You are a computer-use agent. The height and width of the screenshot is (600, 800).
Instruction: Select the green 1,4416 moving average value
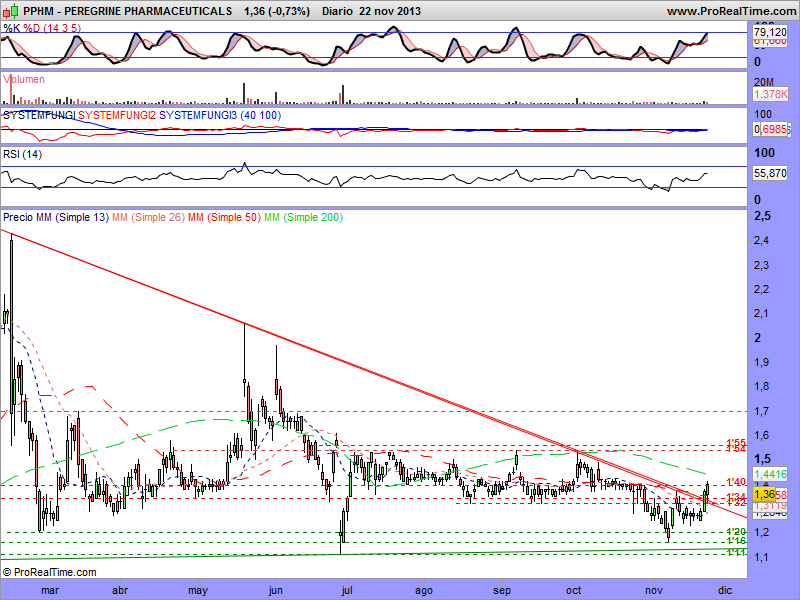click(x=770, y=474)
